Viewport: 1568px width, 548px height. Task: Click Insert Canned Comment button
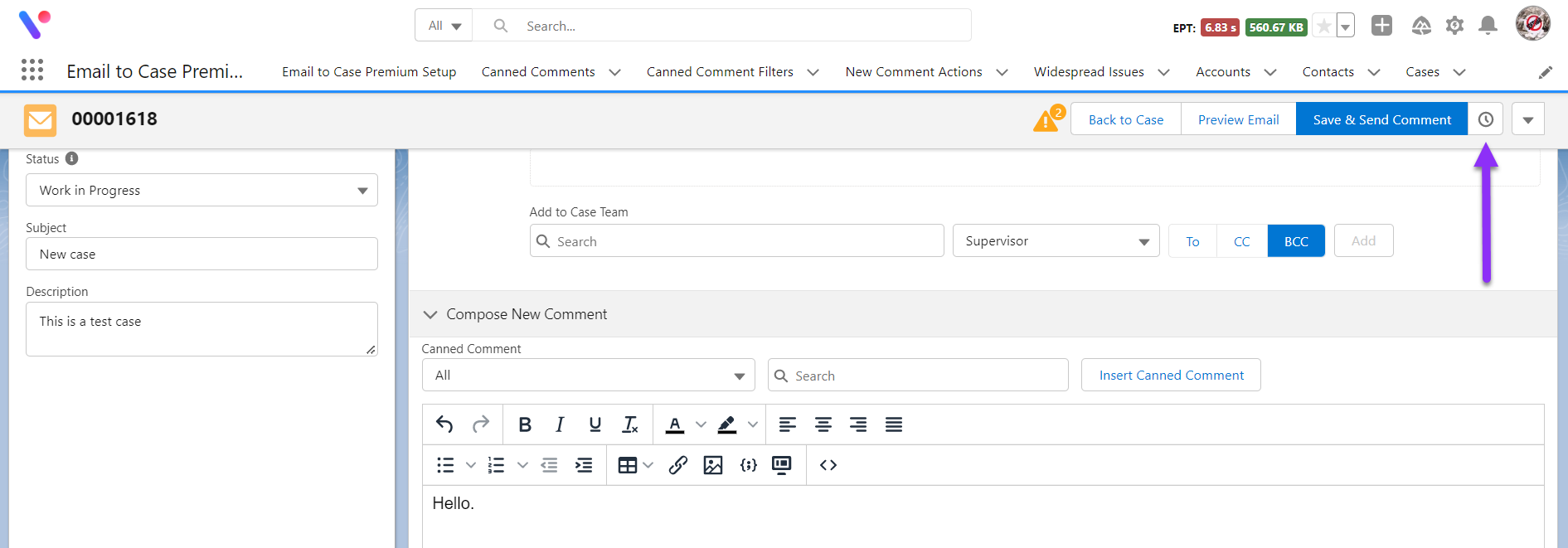[1171, 375]
